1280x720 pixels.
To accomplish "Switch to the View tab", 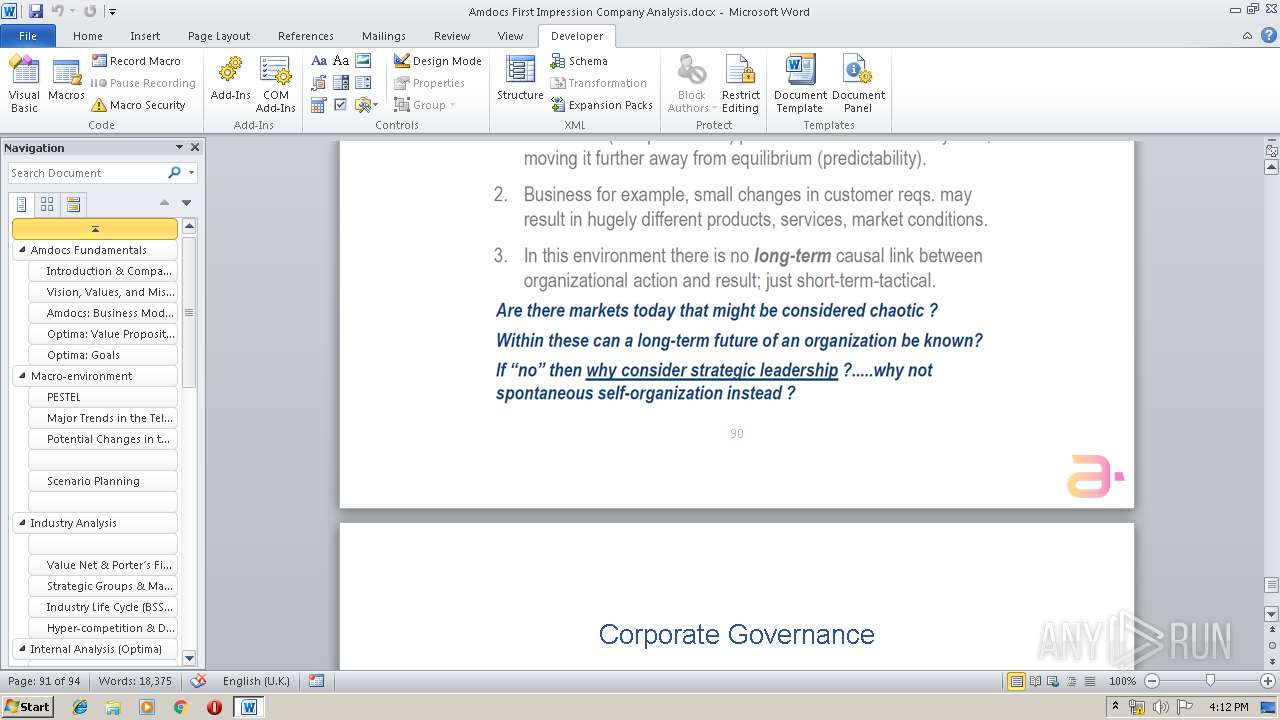I will click(x=510, y=36).
